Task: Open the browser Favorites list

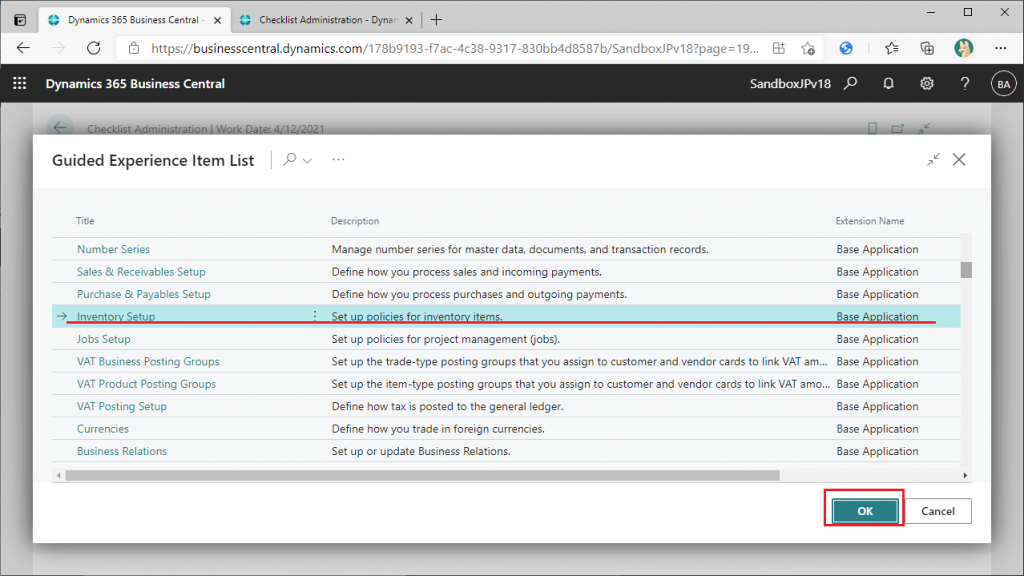Action: pyautogui.click(x=891, y=48)
